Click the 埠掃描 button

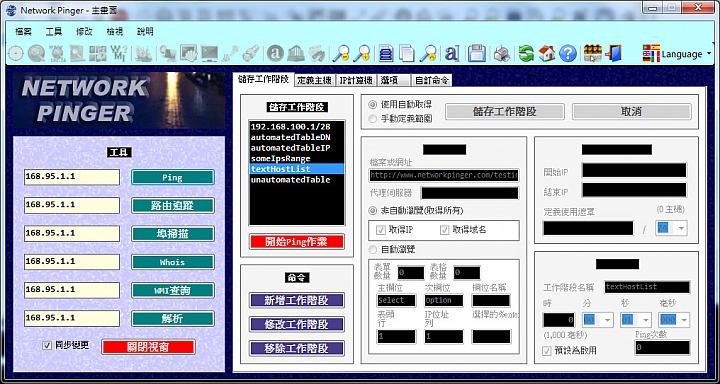pyautogui.click(x=173, y=234)
